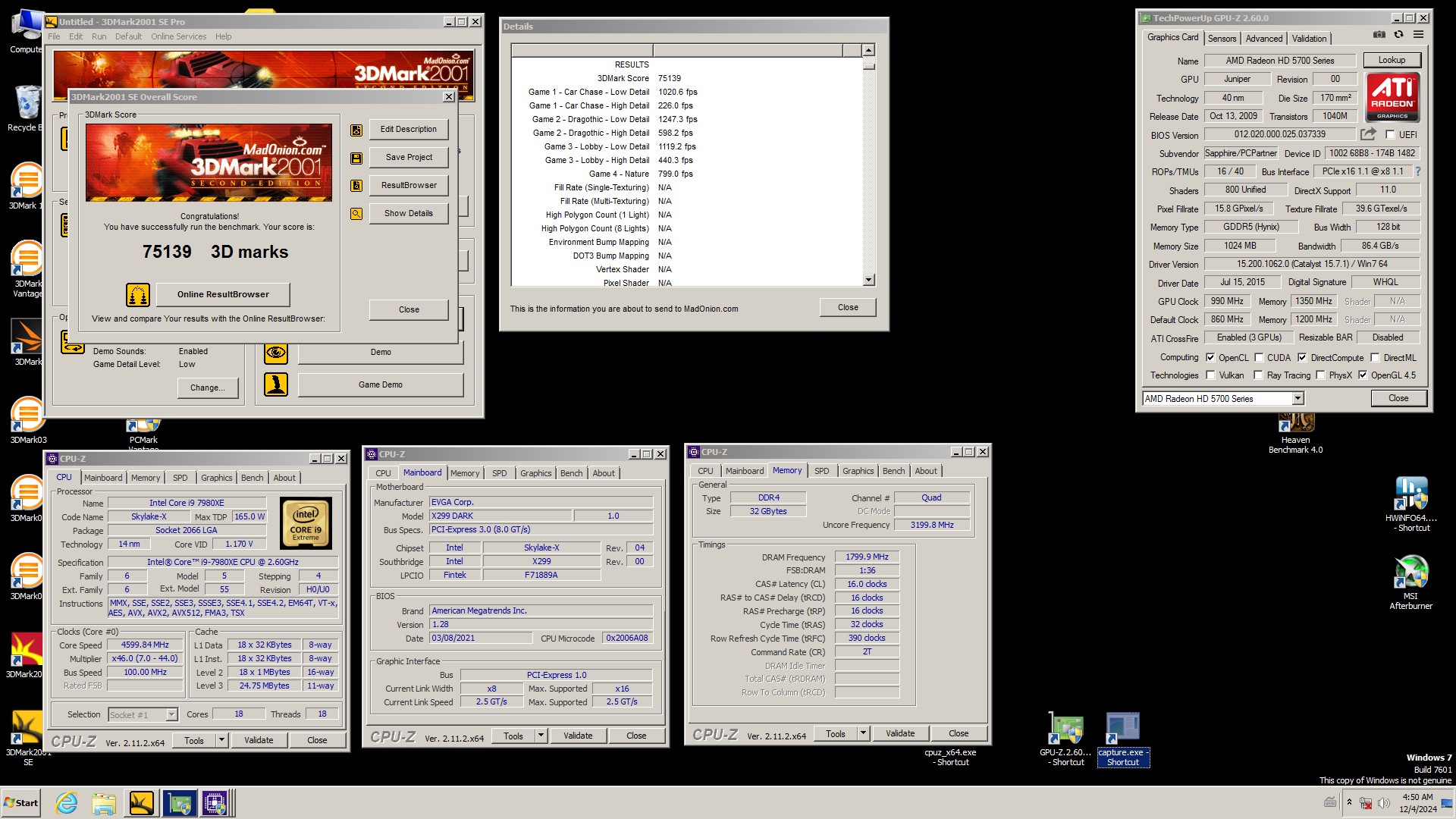Click the Online ResultBrowser arch icon
This screenshot has width=1456, height=819.
click(138, 294)
